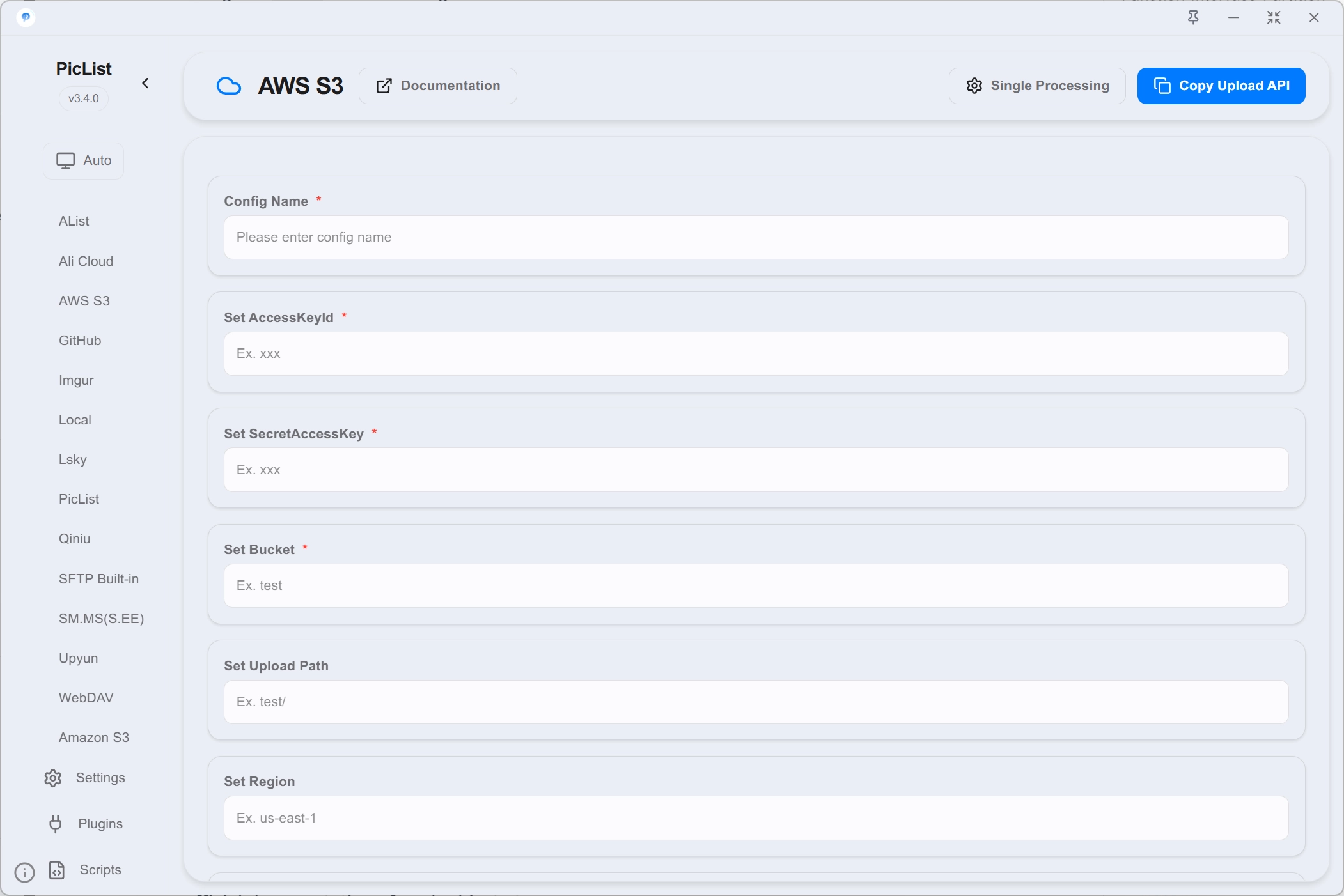Focus the Set Upload Path input field
The image size is (1344, 896).
(x=756, y=702)
